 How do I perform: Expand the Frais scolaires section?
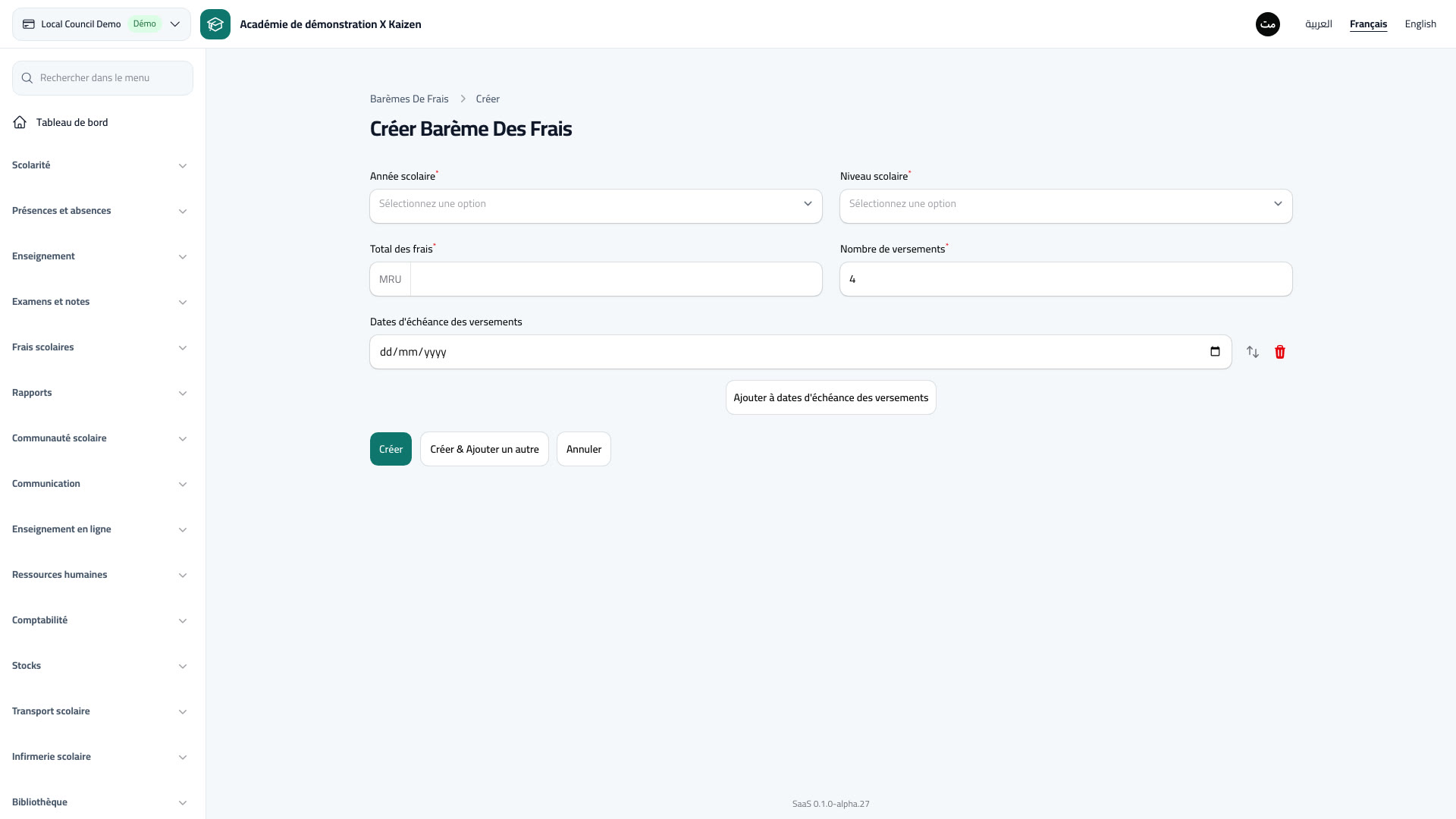pyautogui.click(x=99, y=347)
